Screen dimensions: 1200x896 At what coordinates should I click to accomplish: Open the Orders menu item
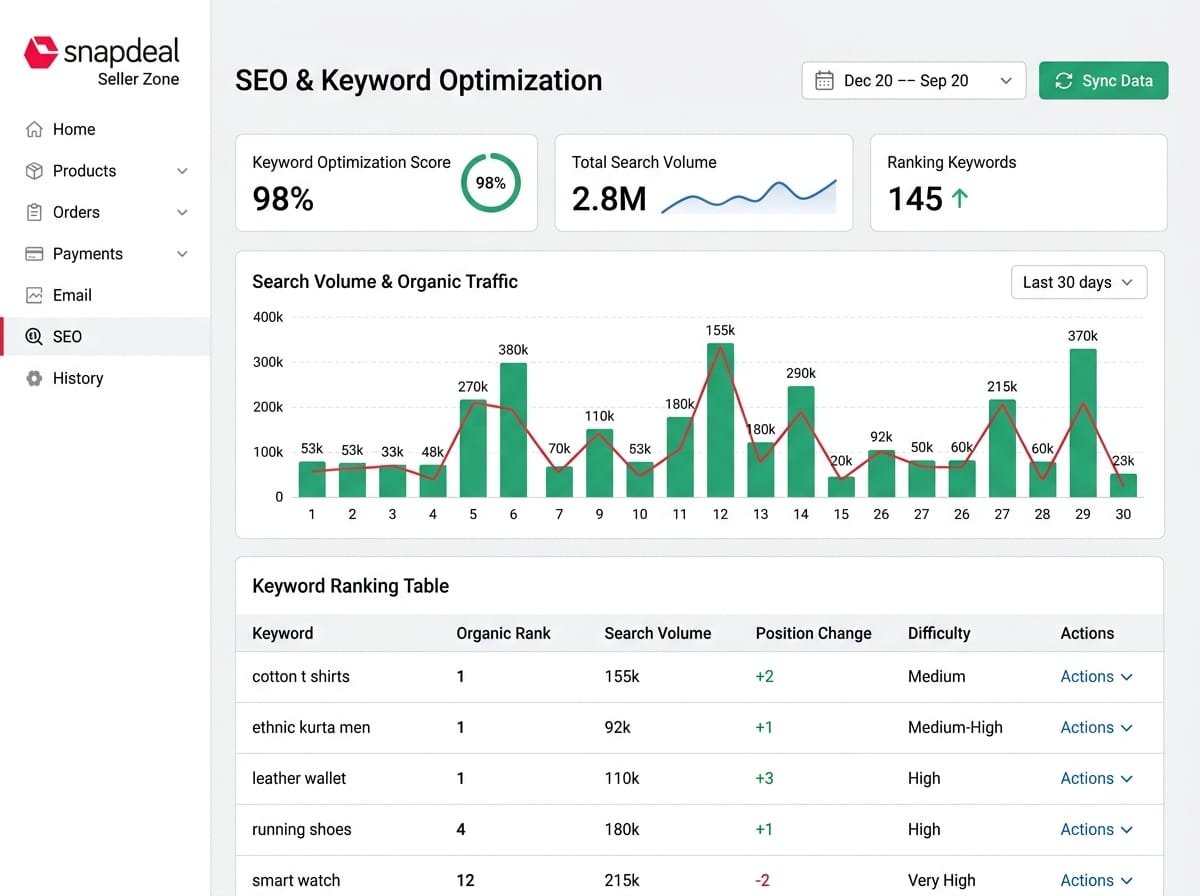click(x=105, y=212)
